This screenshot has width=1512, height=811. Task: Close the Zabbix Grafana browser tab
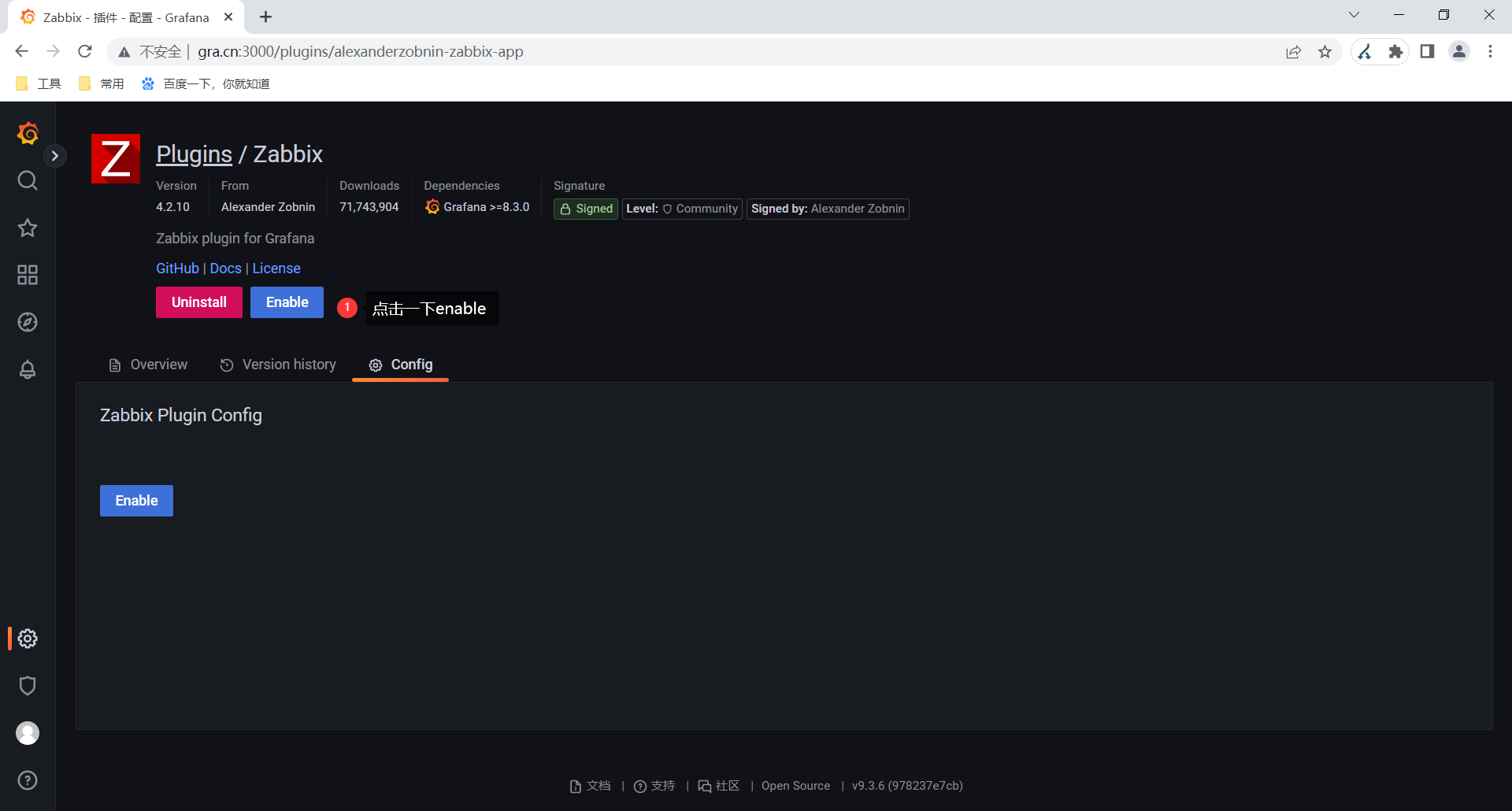[228, 17]
